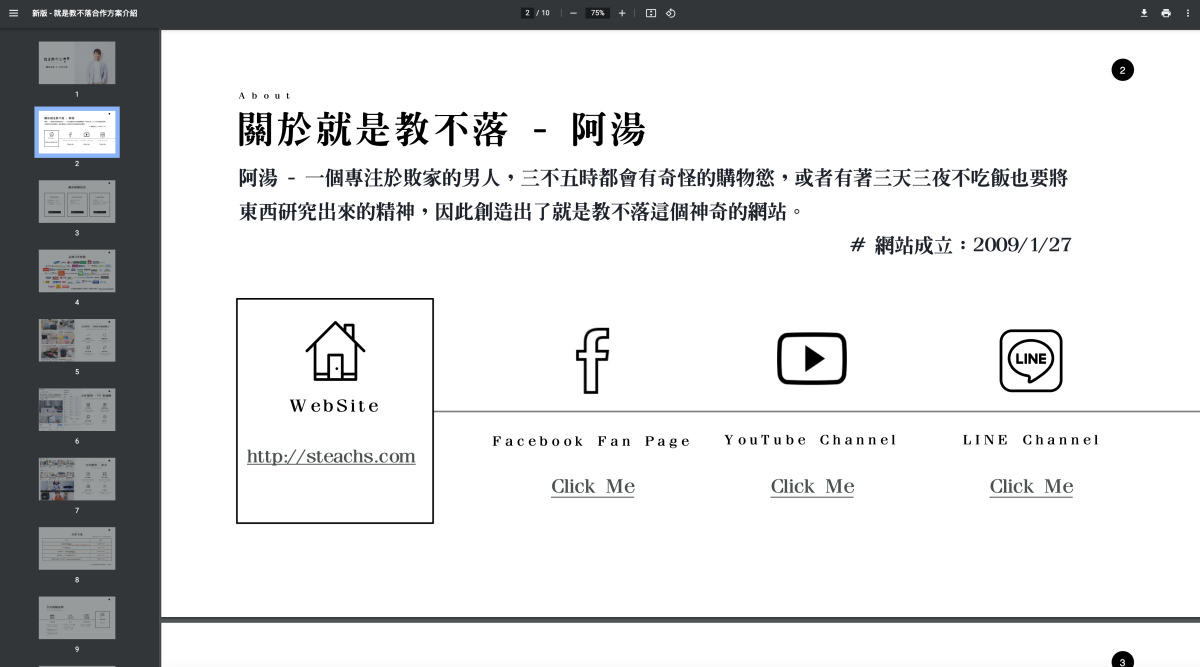Viewport: 1200px width, 667px height.
Task: Rotate the document counterclockwise
Action: click(670, 13)
